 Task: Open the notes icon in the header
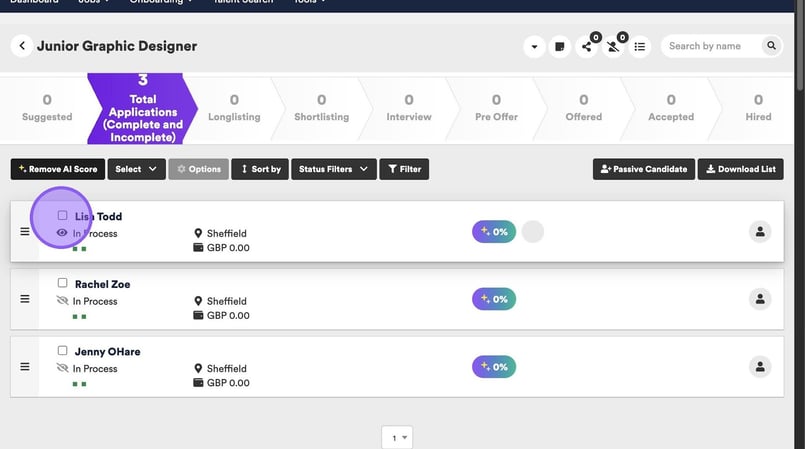[561, 46]
